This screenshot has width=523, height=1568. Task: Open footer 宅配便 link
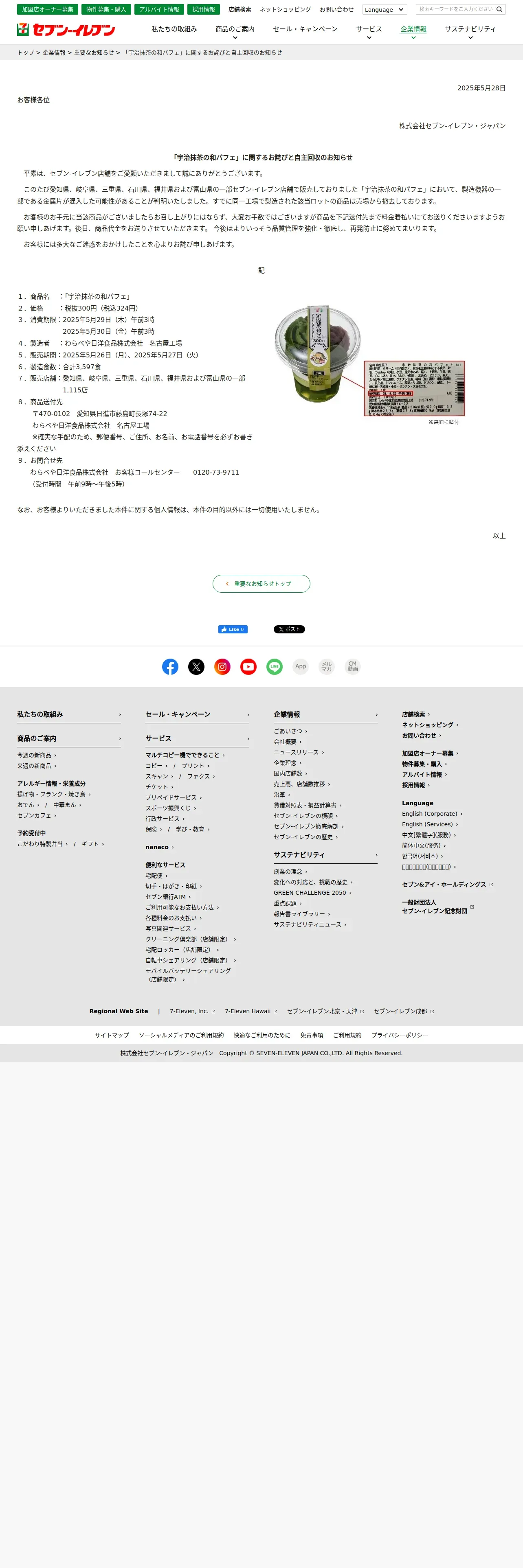[156, 876]
